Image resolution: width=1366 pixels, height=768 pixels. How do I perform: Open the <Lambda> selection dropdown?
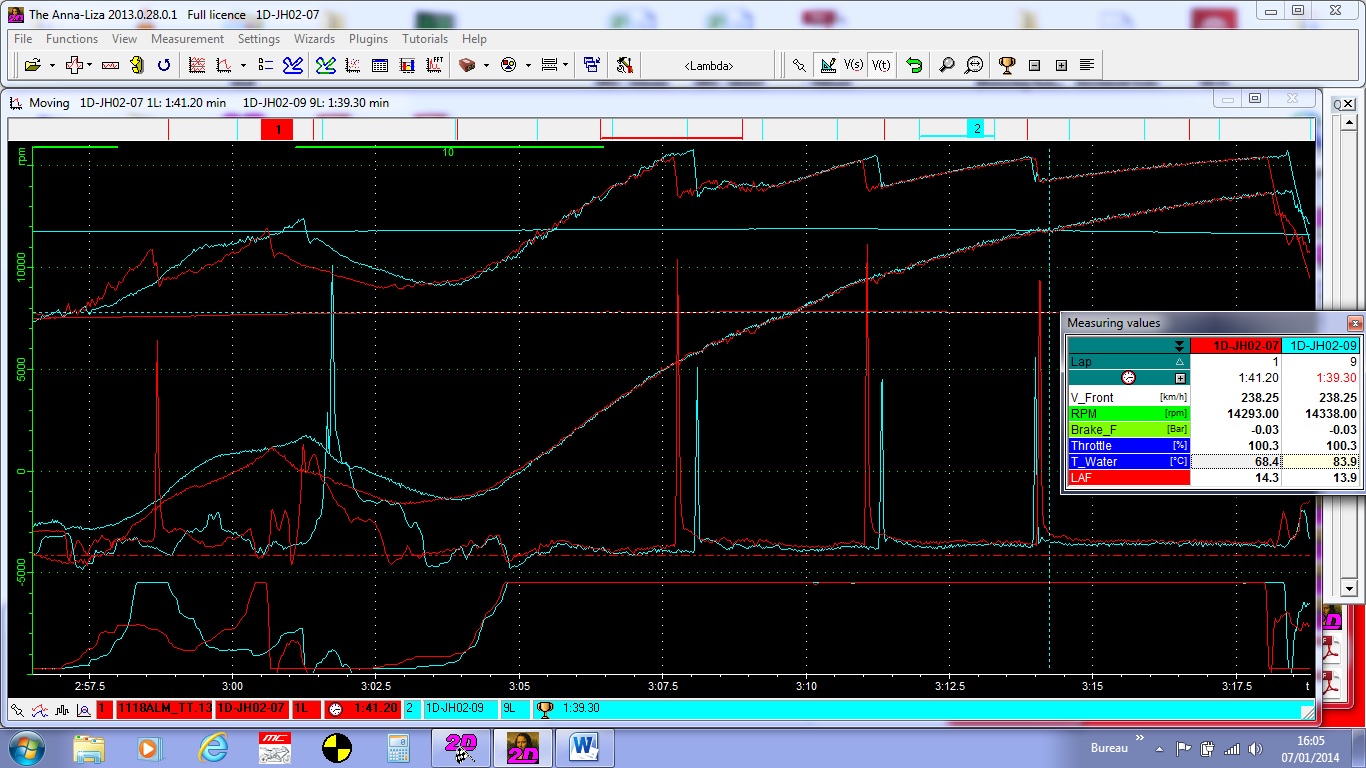(x=708, y=65)
